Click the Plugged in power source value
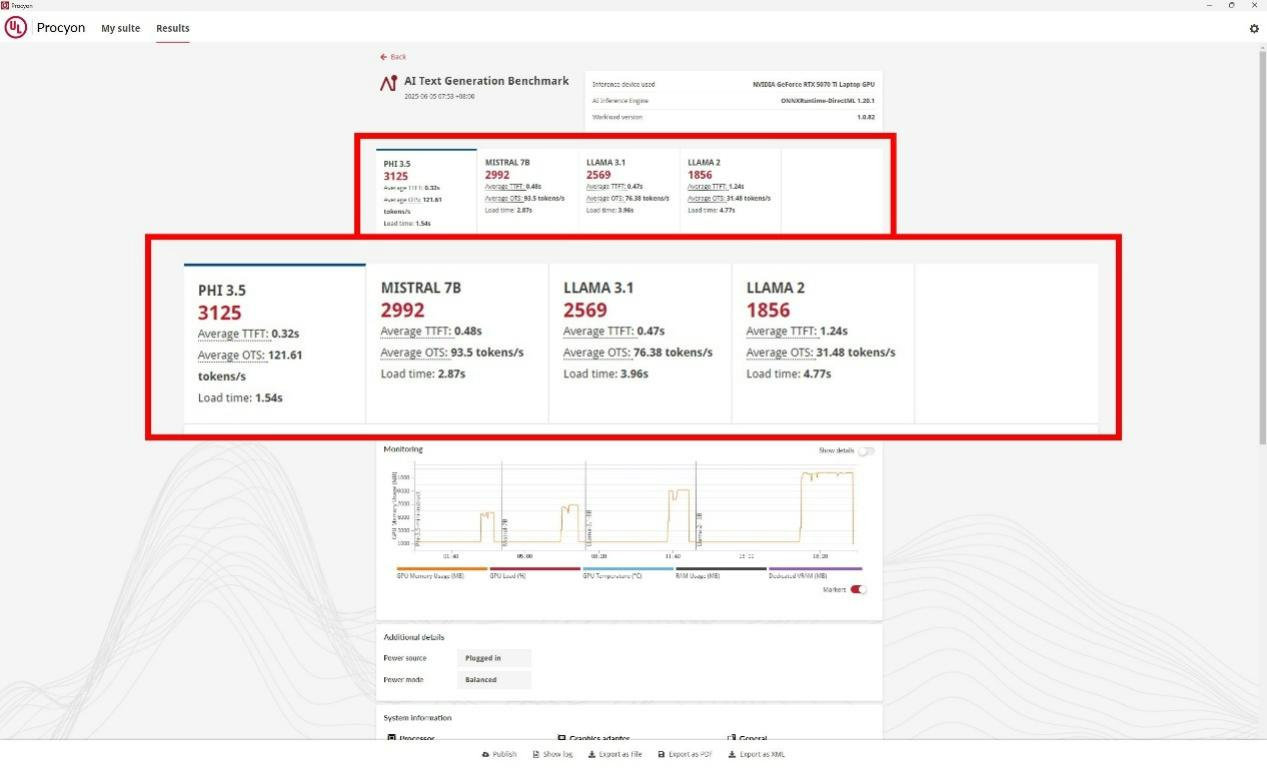 494,658
